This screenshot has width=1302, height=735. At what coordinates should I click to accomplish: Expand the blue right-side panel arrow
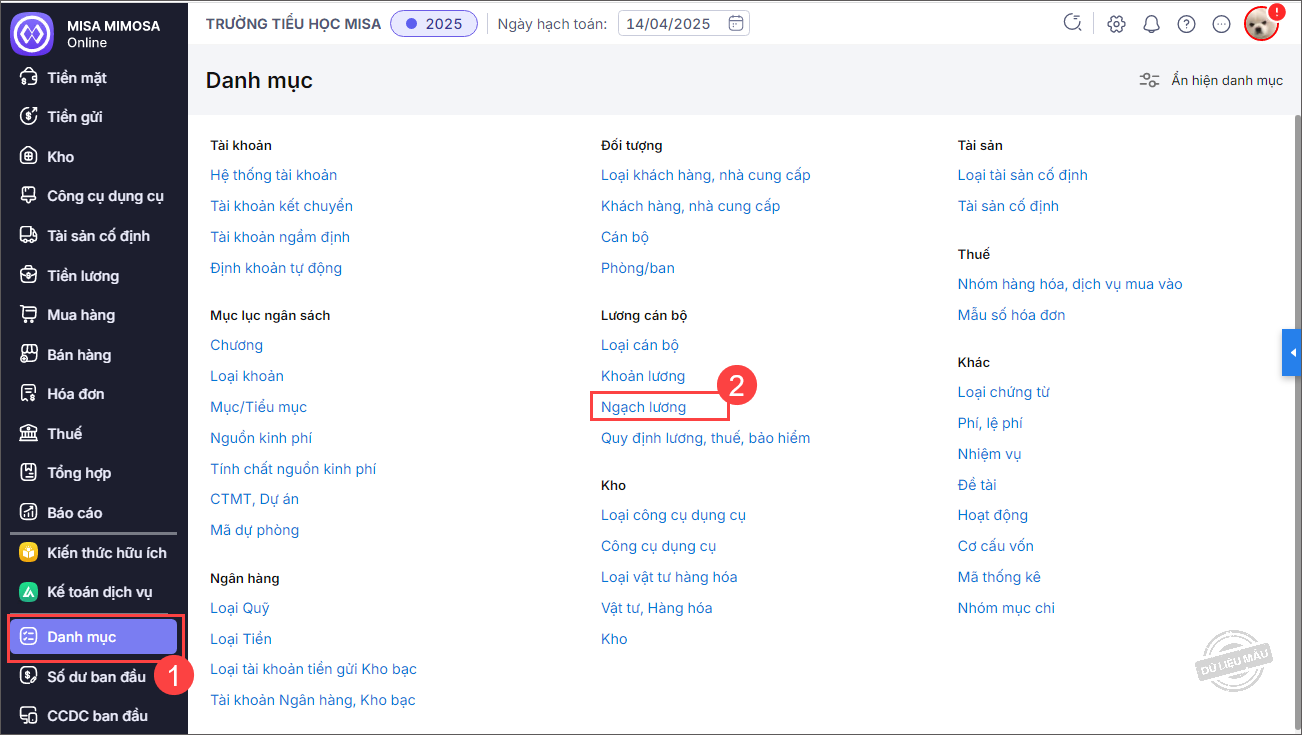[1292, 353]
